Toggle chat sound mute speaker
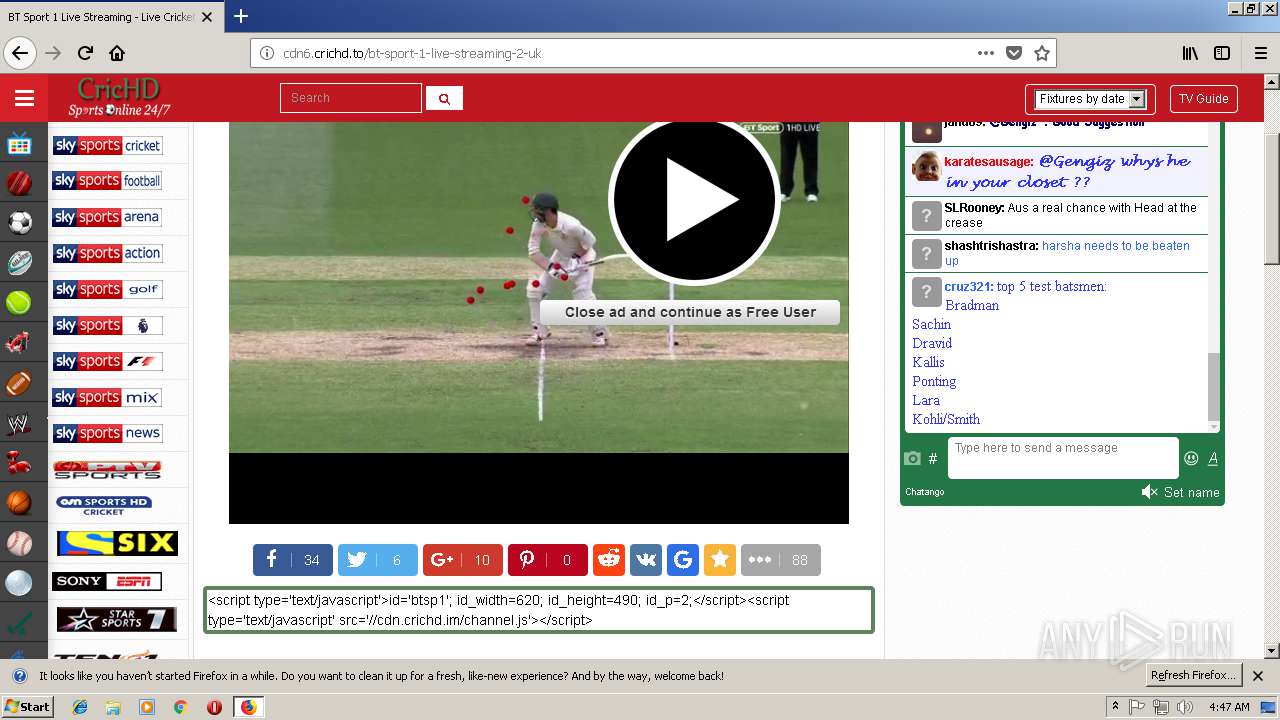 tap(1149, 492)
